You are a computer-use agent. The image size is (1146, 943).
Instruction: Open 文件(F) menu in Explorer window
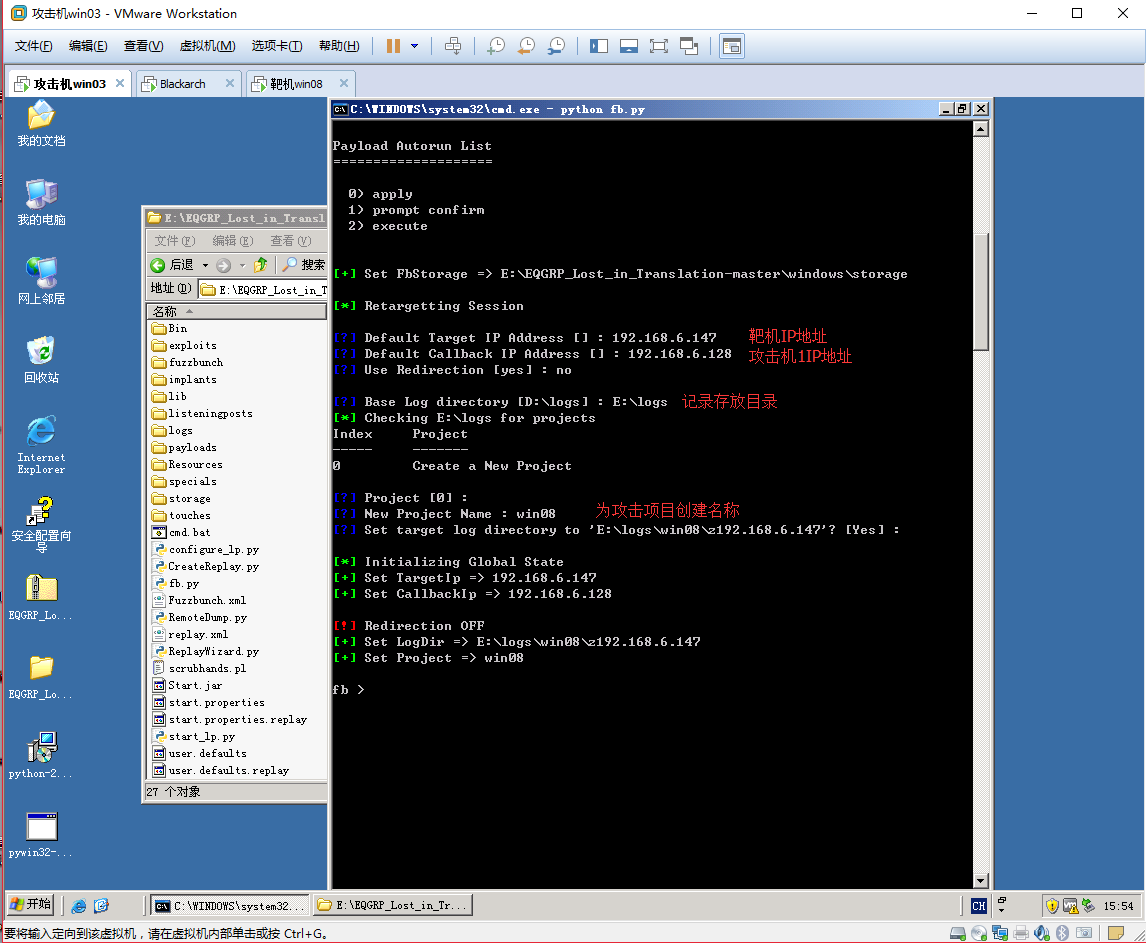175,241
